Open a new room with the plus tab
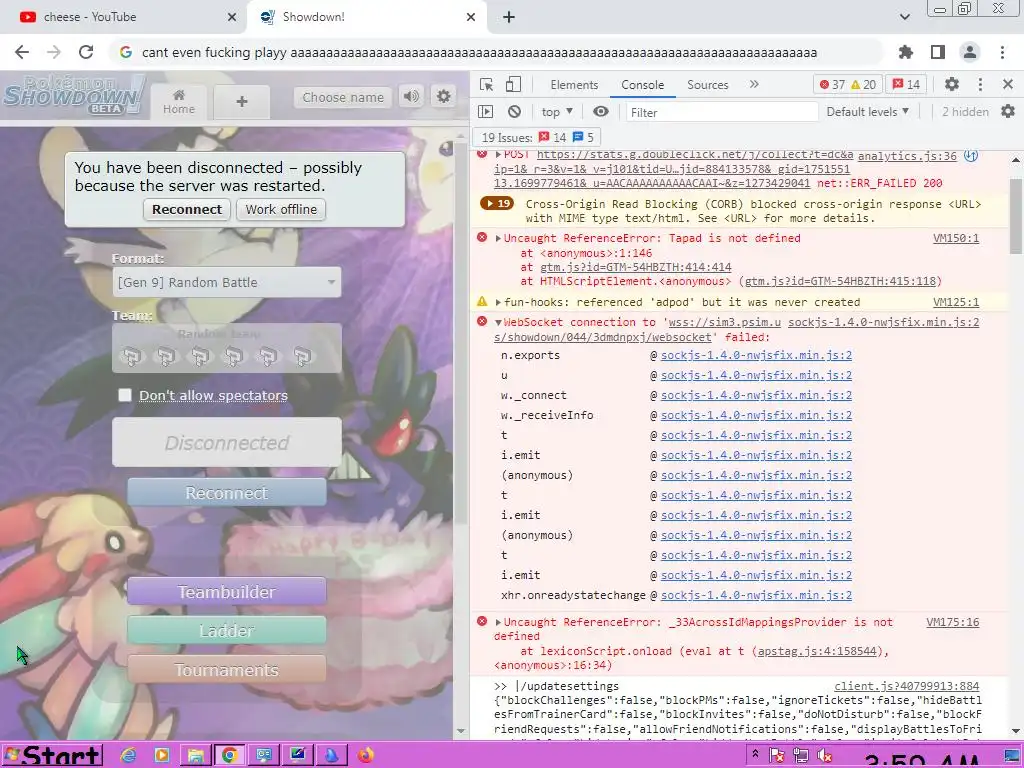The image size is (1024, 768). pyautogui.click(x=242, y=102)
